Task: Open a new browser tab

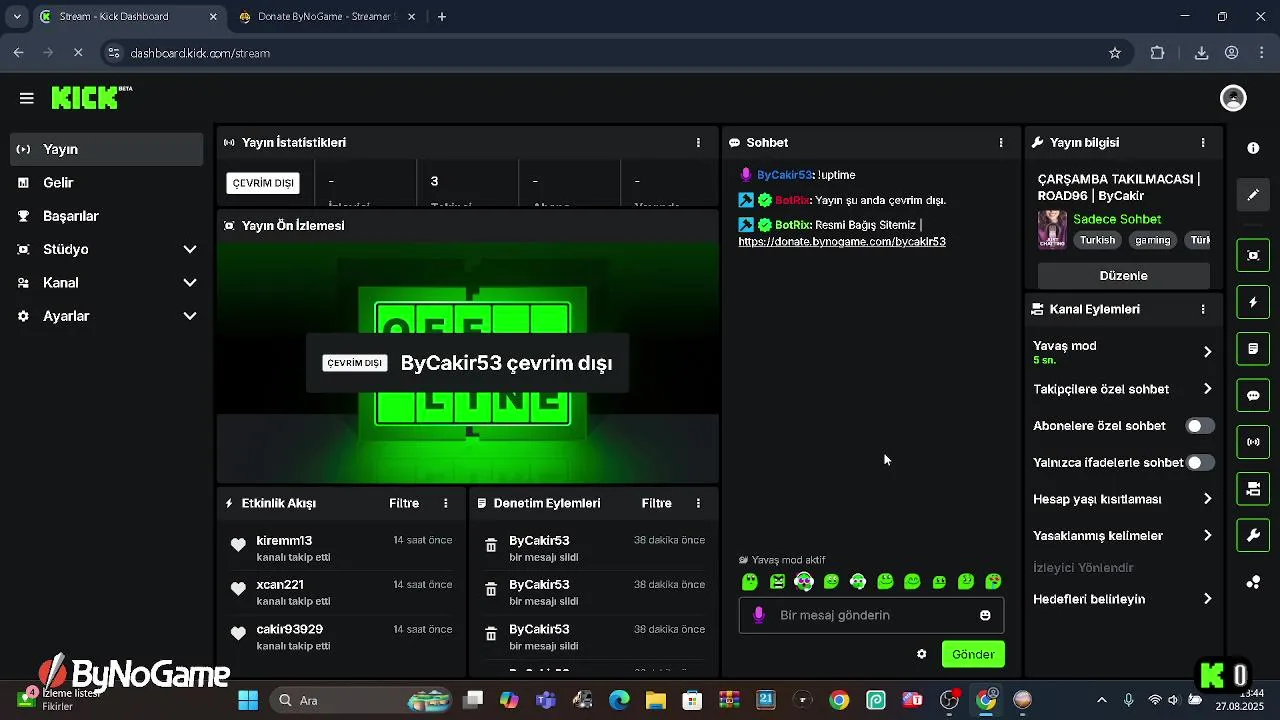Action: click(x=442, y=16)
